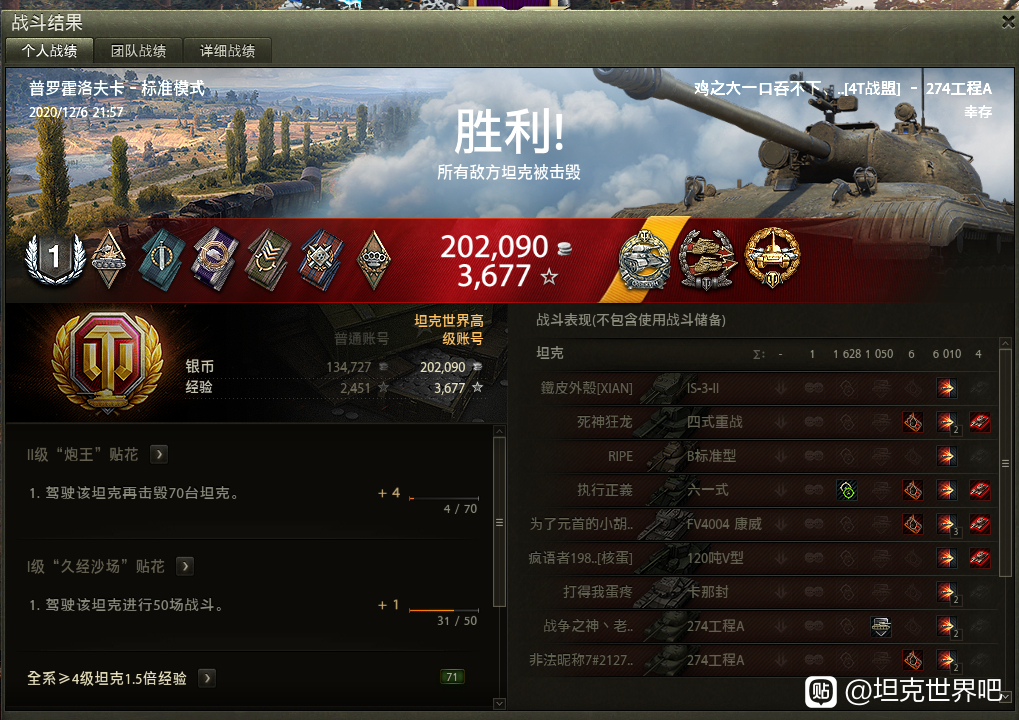1019x720 pixels.
Task: Click the assist icon in 战争之神 274工程A row
Action: click(x=881, y=626)
